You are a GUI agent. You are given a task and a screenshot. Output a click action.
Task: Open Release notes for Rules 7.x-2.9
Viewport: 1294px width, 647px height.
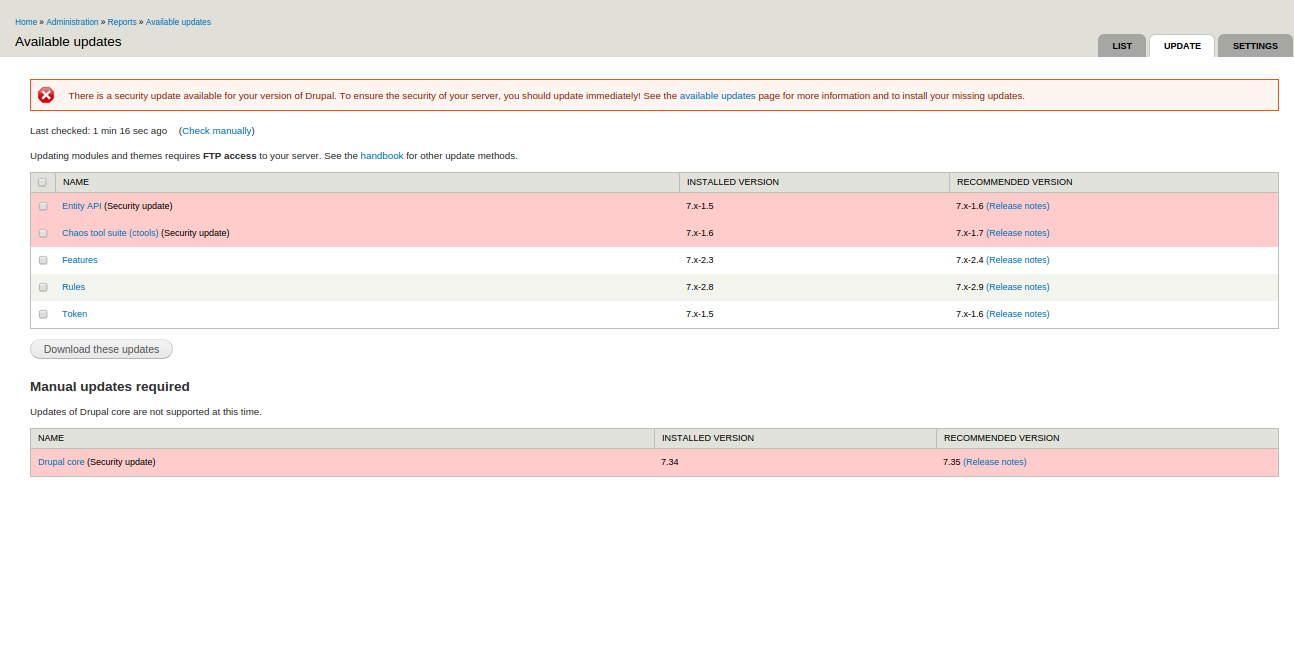coord(1018,287)
